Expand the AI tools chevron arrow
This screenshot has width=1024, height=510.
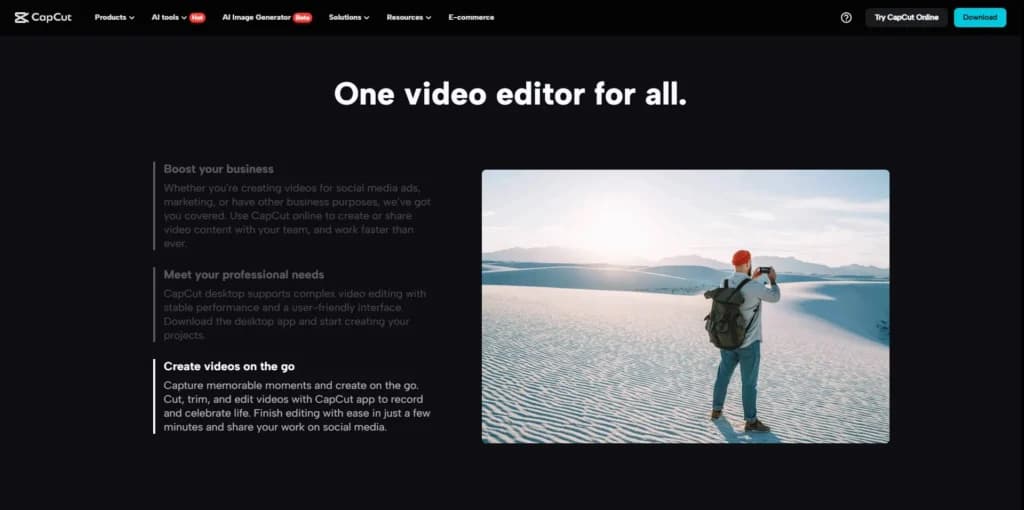(184, 18)
